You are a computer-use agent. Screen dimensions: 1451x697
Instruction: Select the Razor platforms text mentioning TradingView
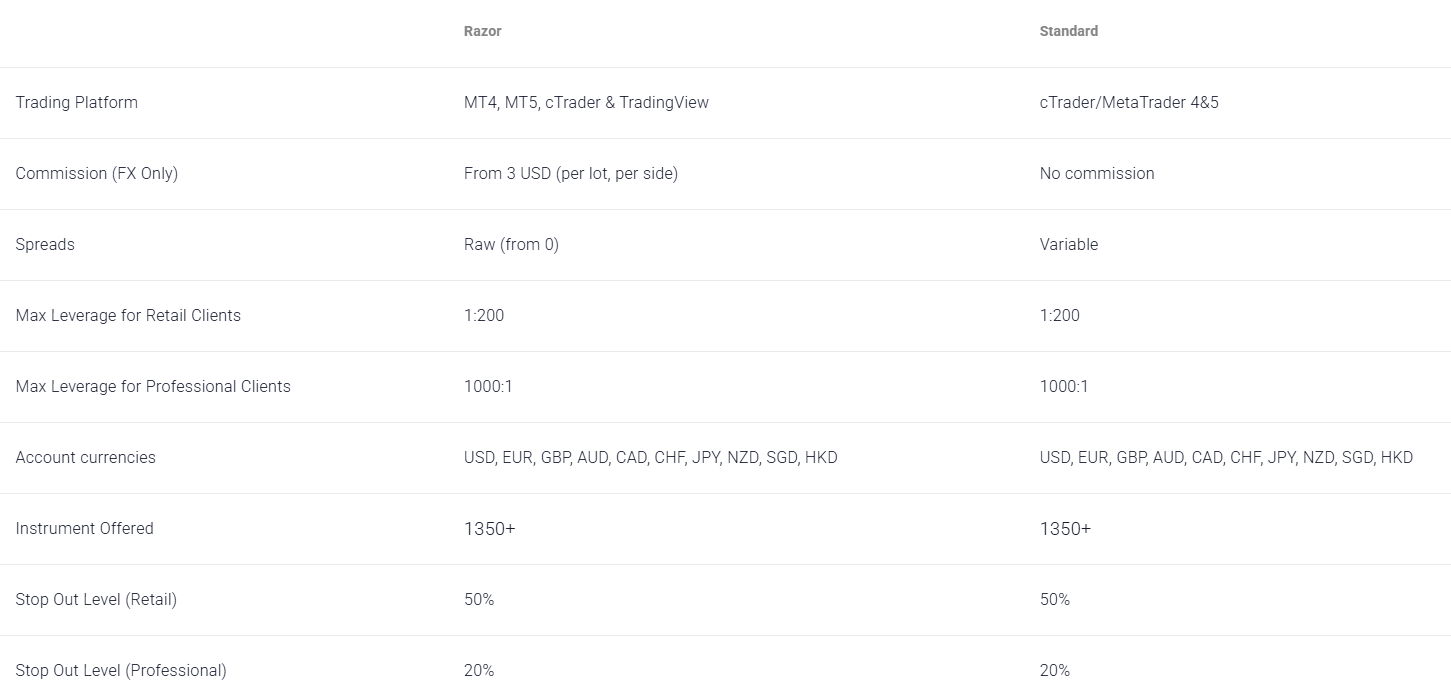pyautogui.click(x=586, y=102)
